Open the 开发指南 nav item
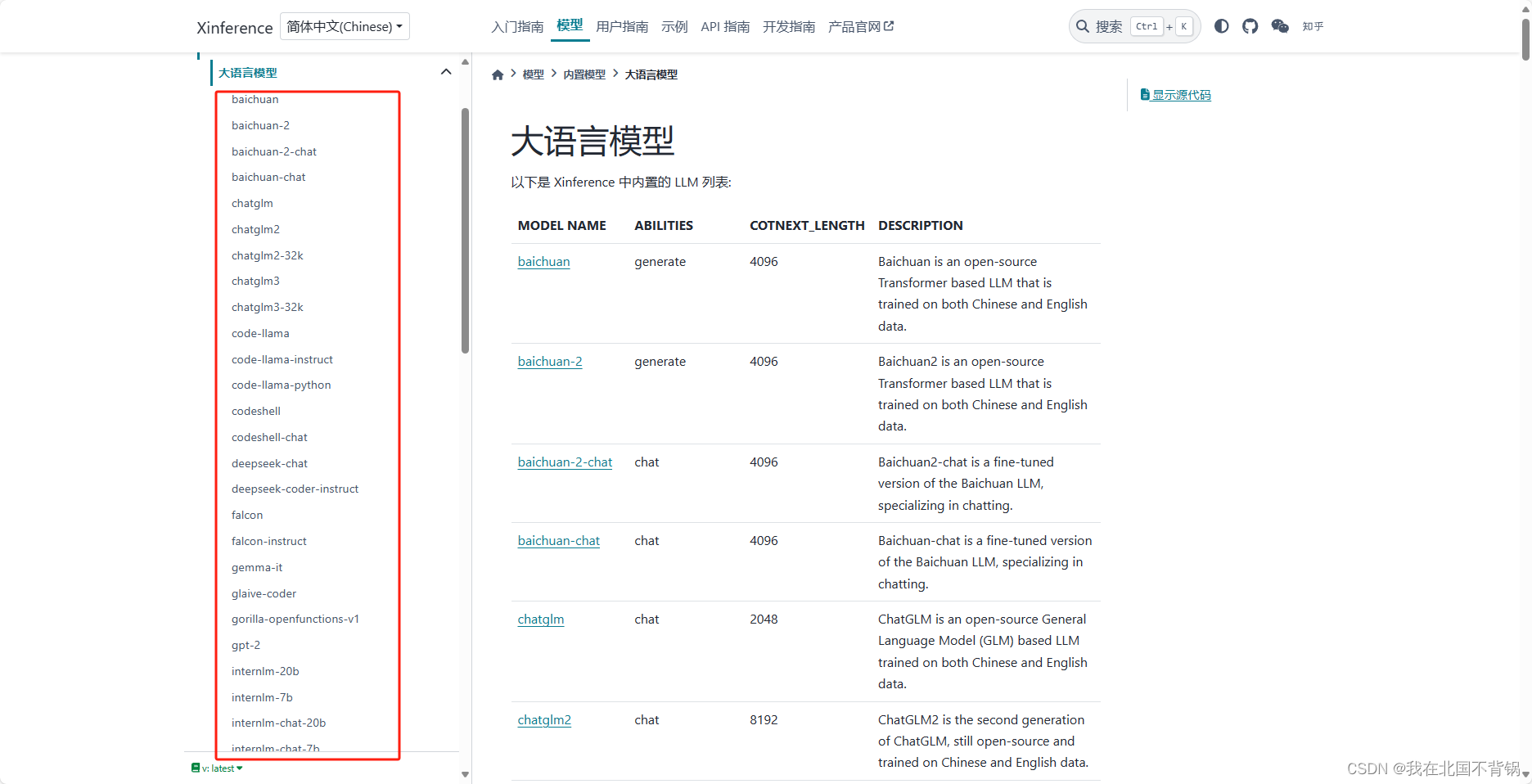 click(789, 26)
